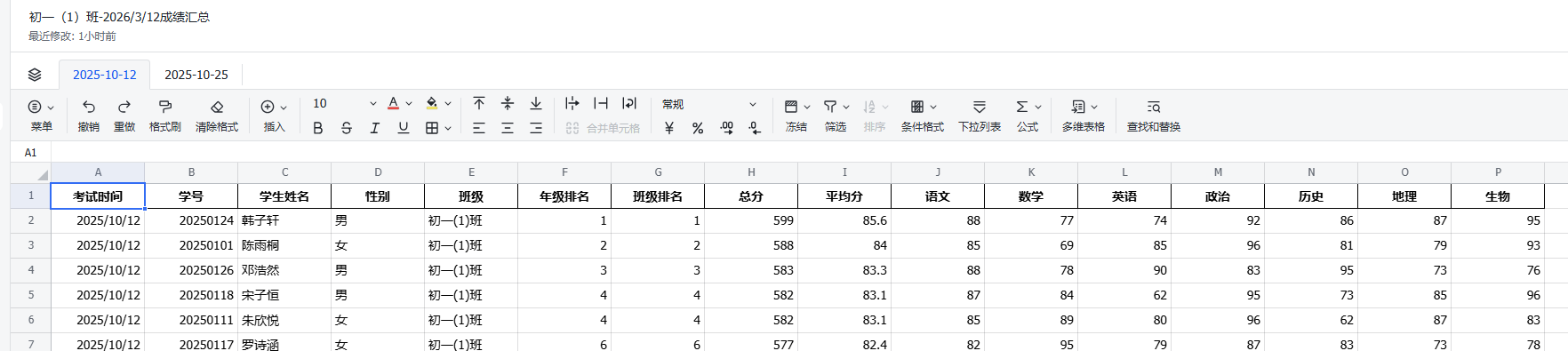Open the number format dropdown 常规
Screen dimensions: 1568x351
[x=709, y=104]
